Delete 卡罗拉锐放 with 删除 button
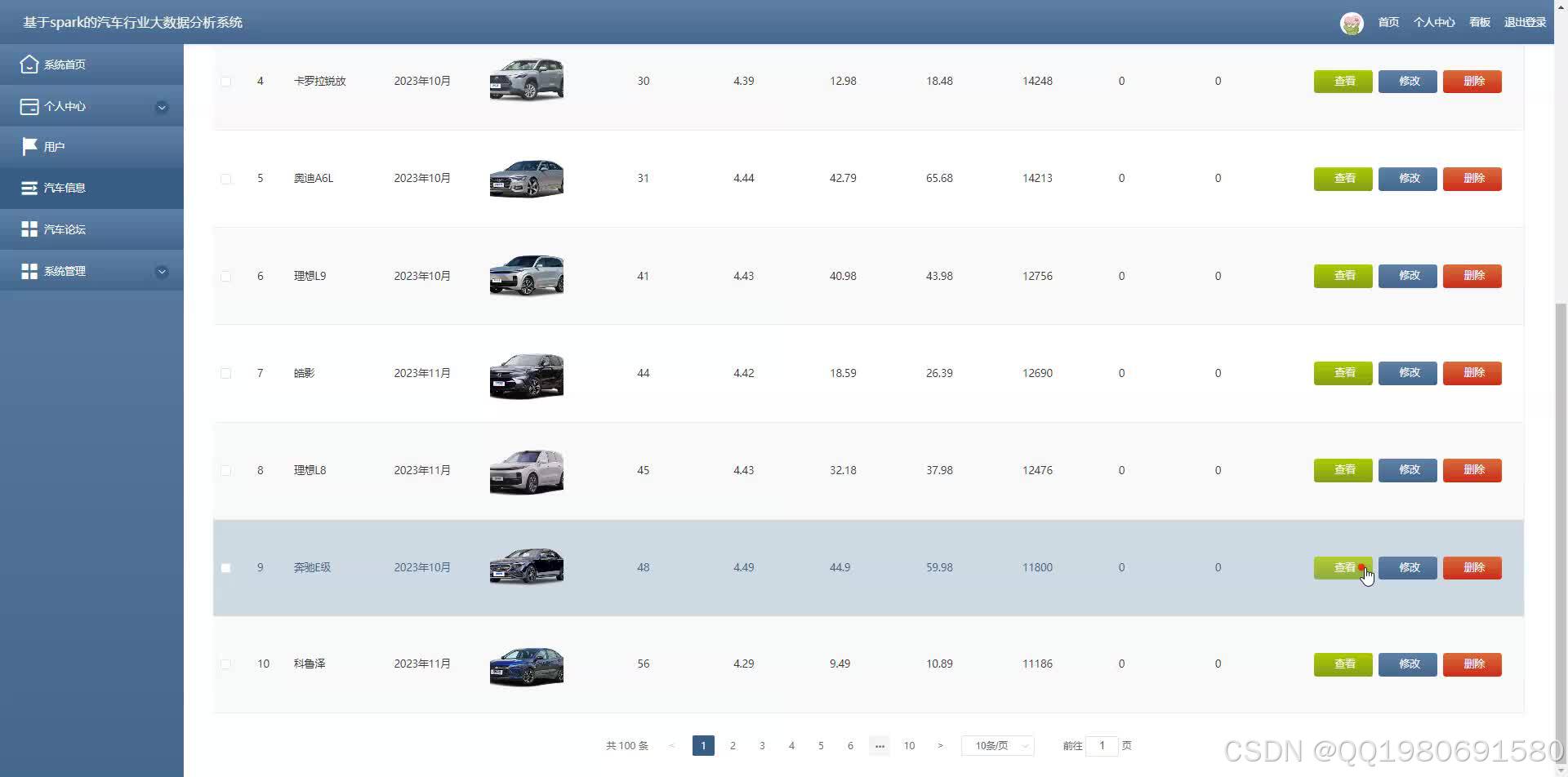The image size is (1568, 777). [1472, 82]
